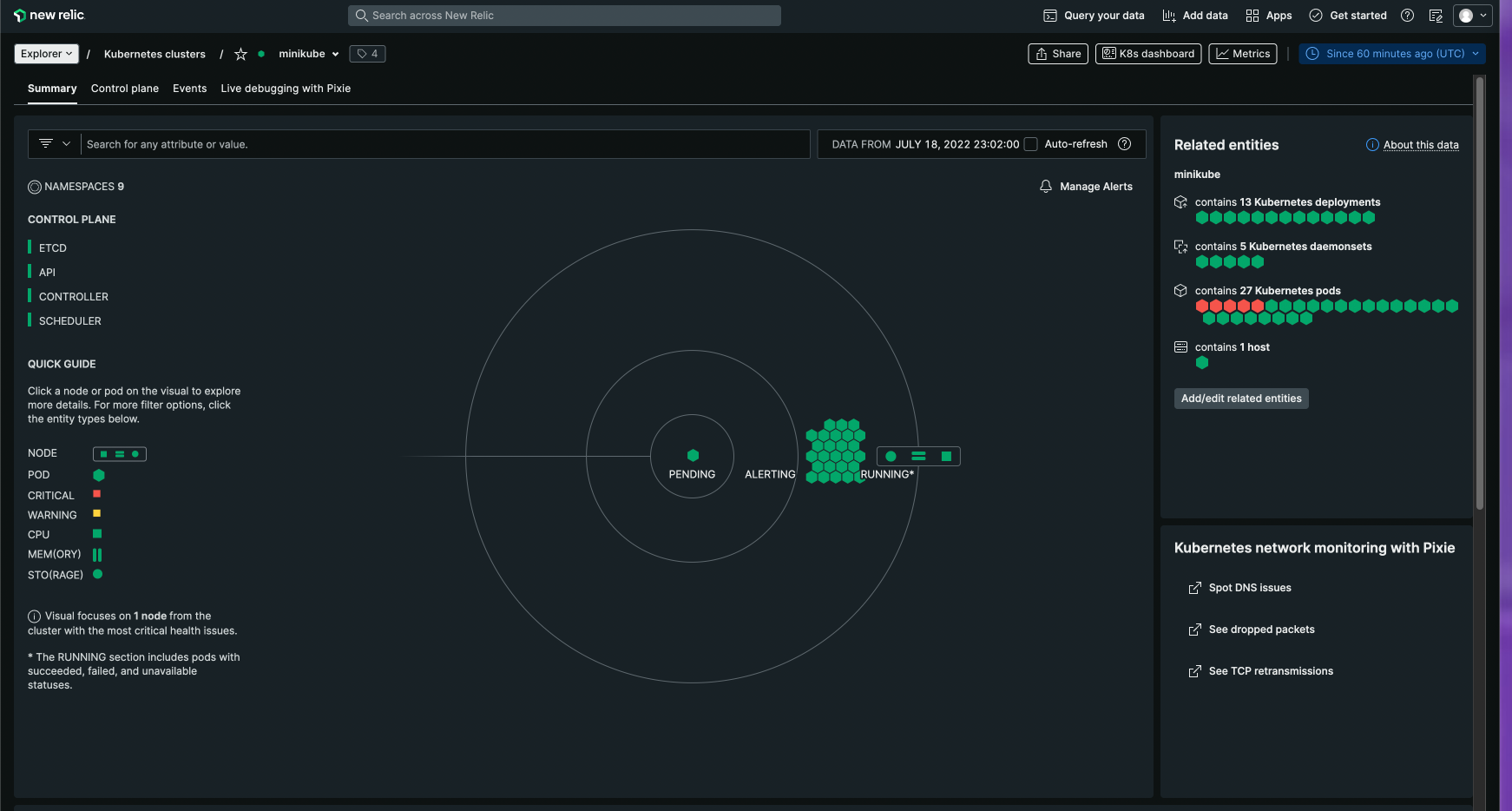Click the host green hexagon
The image size is (1512, 811).
[x=1202, y=363]
